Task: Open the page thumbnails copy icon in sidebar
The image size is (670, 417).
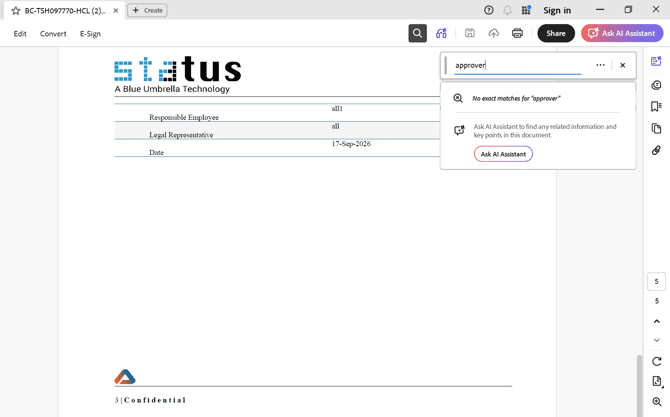Action: [656, 128]
